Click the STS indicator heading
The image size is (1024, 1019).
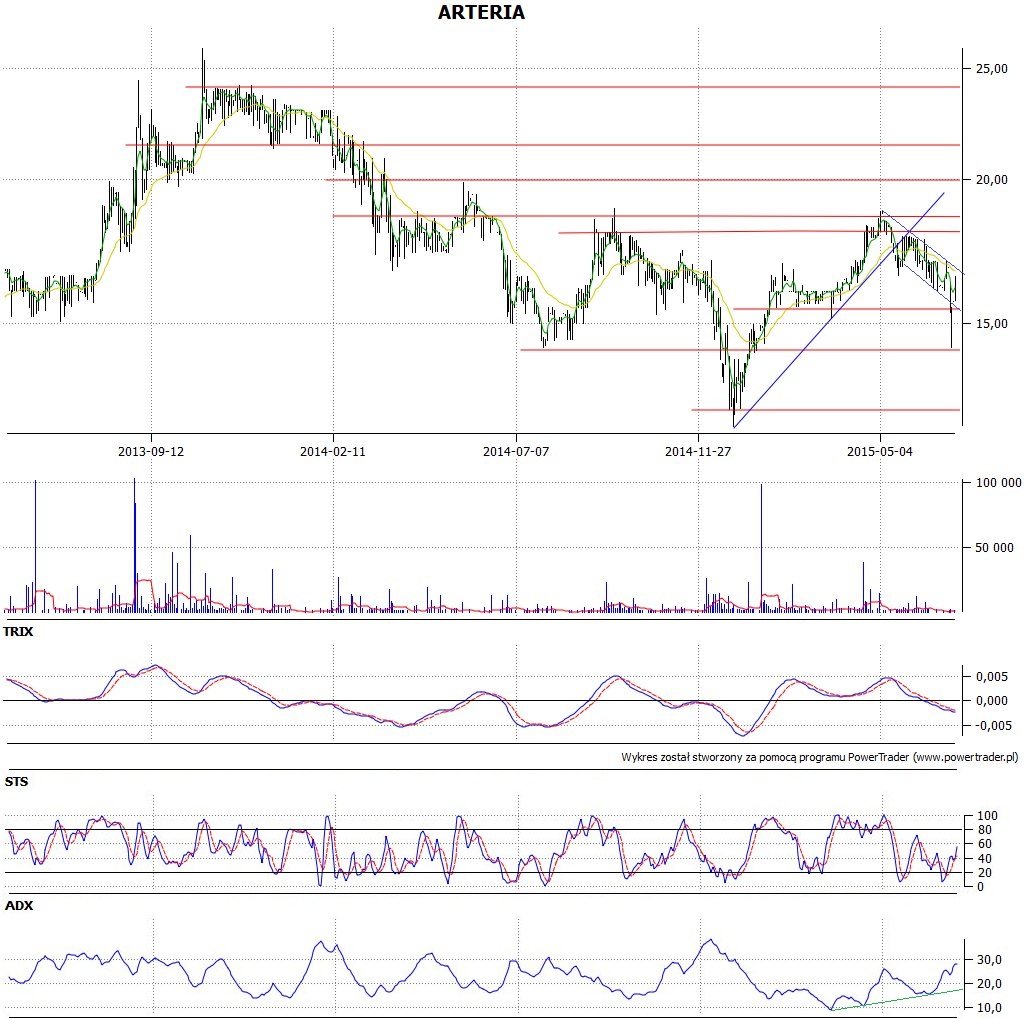(16, 782)
